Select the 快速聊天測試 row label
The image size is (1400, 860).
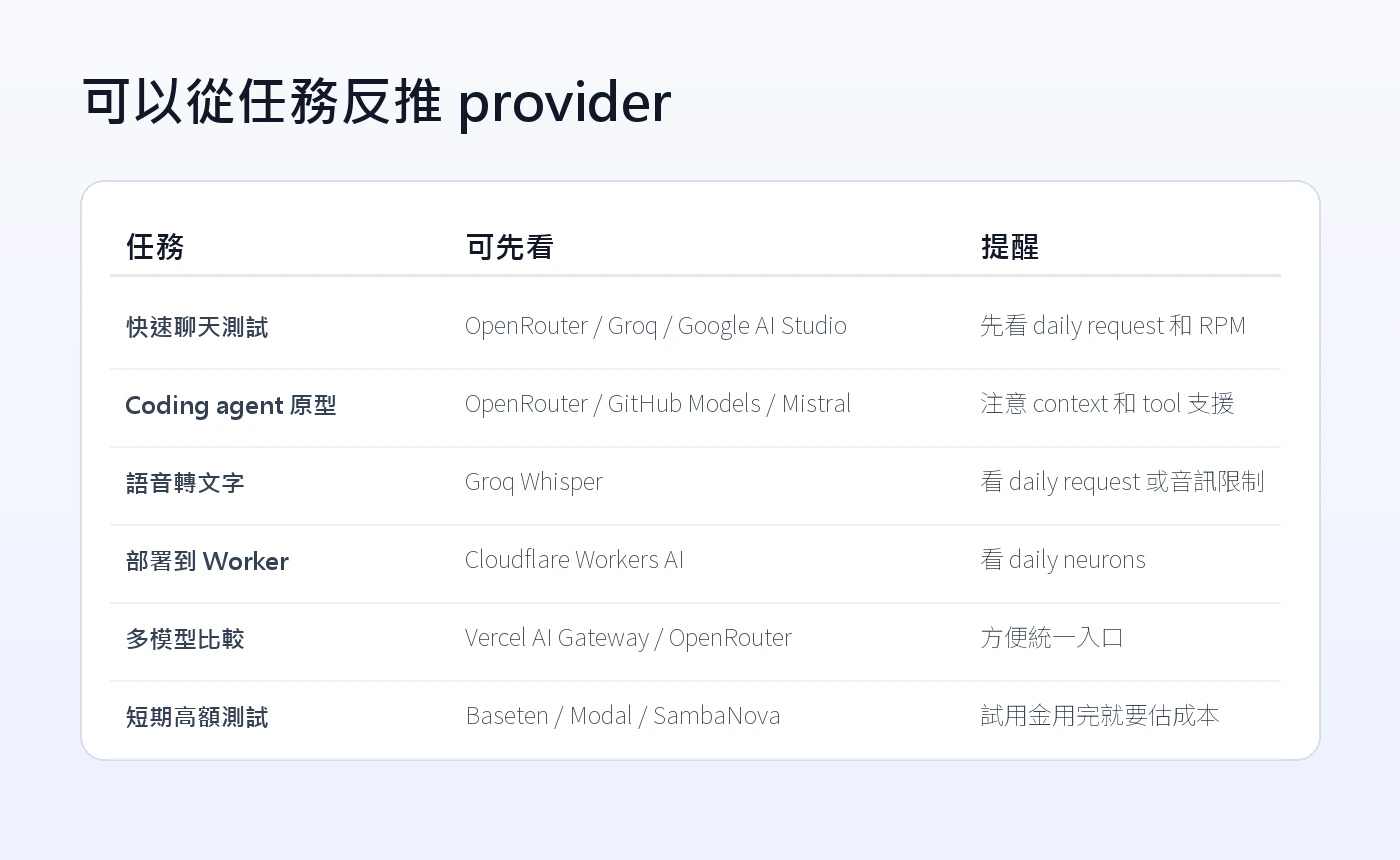click(x=197, y=327)
